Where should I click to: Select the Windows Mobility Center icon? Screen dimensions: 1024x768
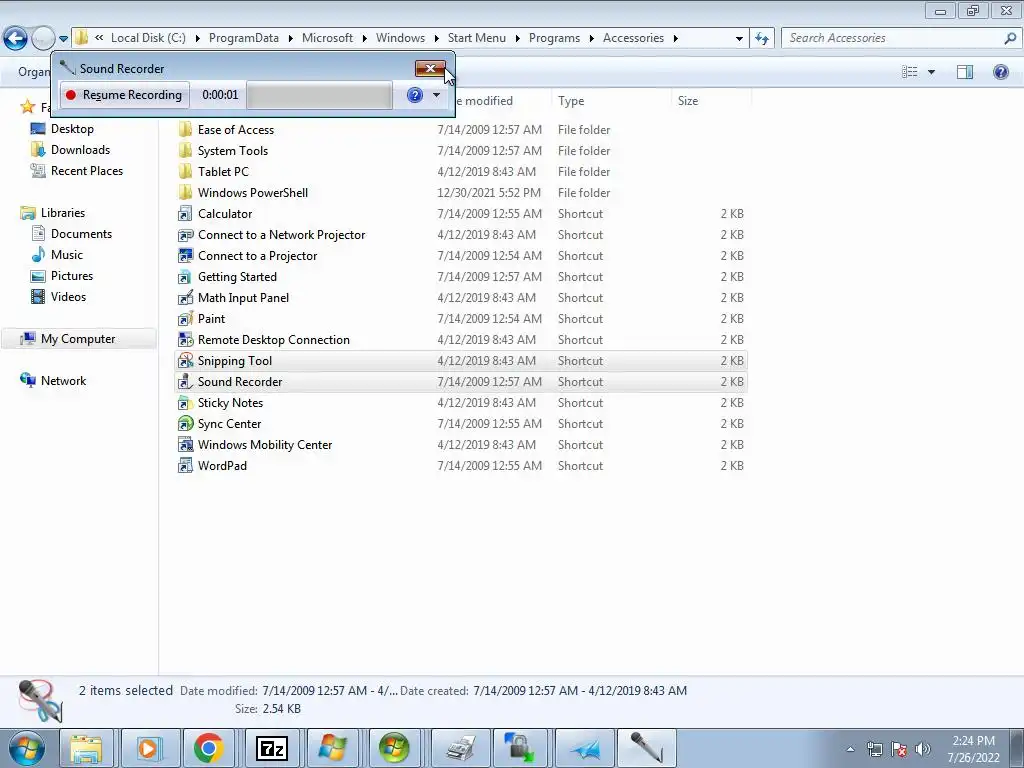coord(185,444)
